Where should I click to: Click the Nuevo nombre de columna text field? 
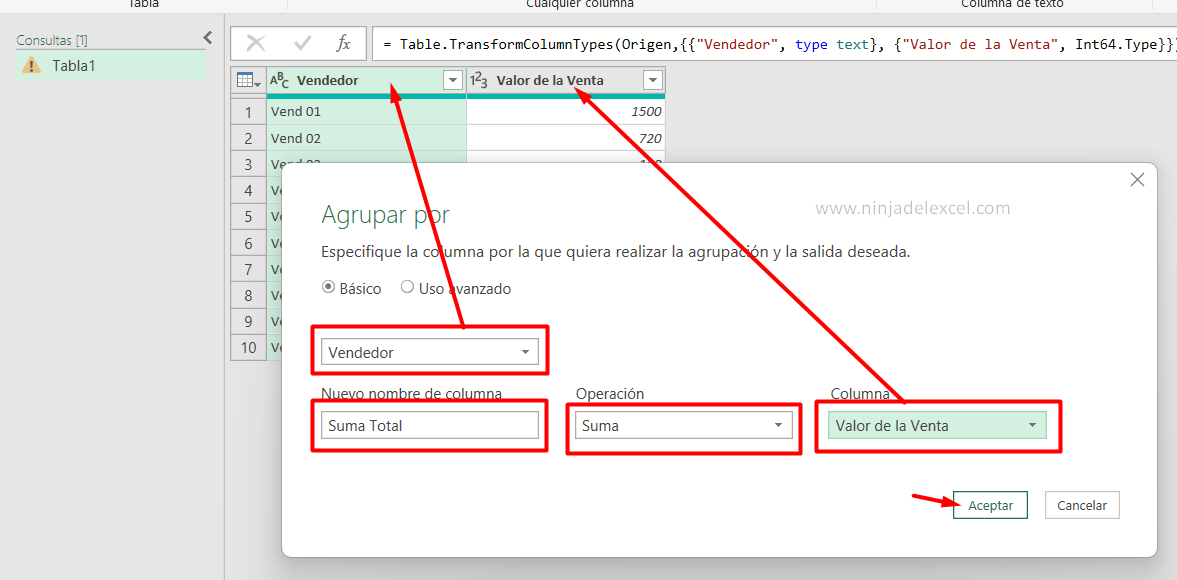pos(430,425)
